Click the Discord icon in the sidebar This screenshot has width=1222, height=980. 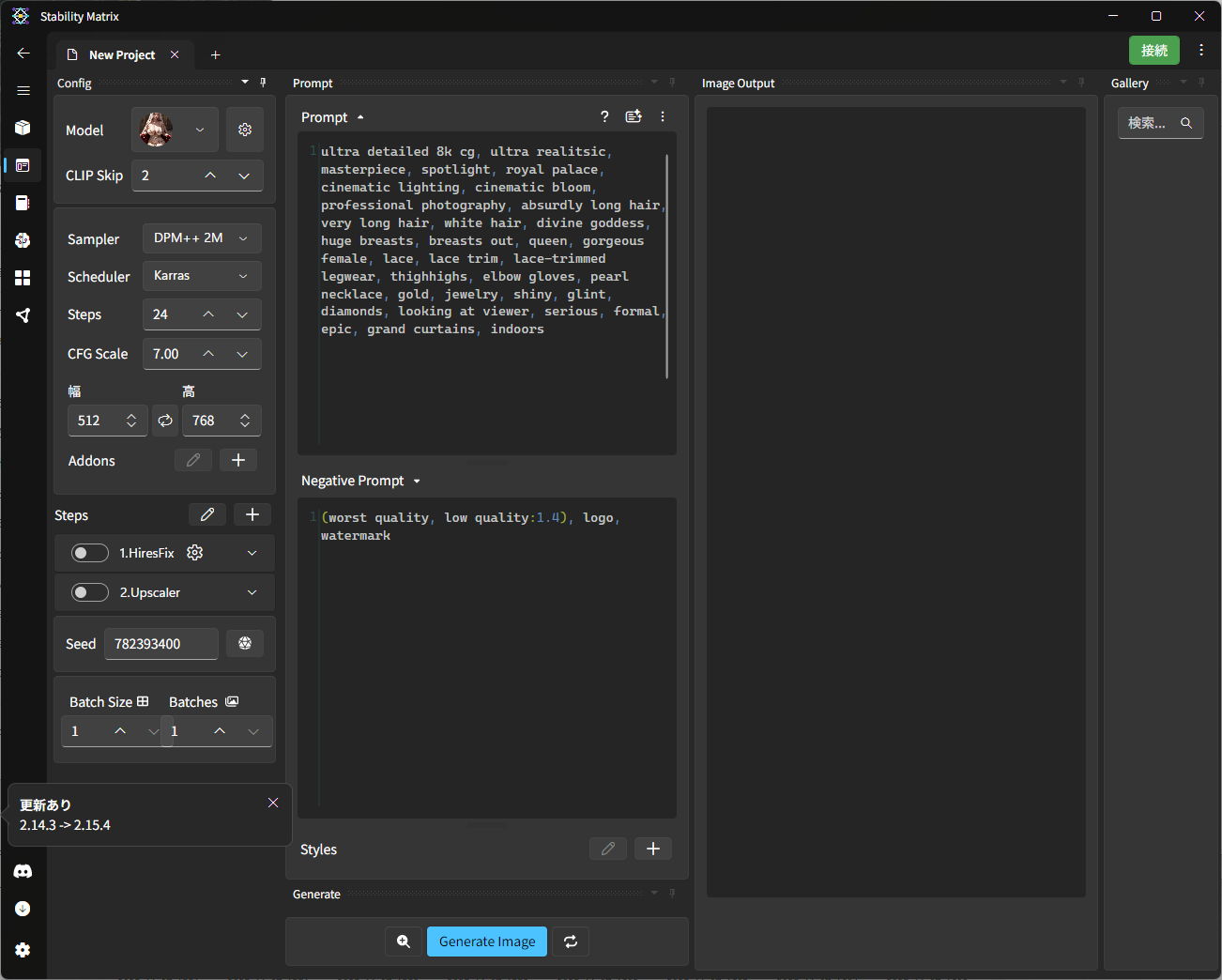(x=23, y=871)
